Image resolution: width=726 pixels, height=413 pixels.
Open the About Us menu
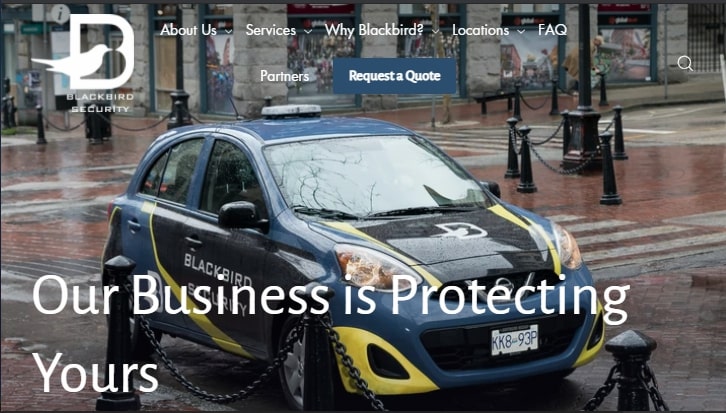188,30
